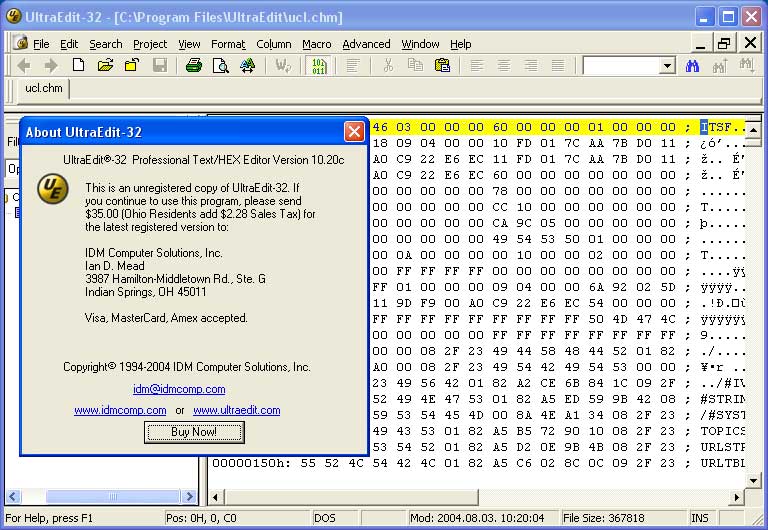
Task: Click into the toolbar search combo box
Action: click(621, 66)
